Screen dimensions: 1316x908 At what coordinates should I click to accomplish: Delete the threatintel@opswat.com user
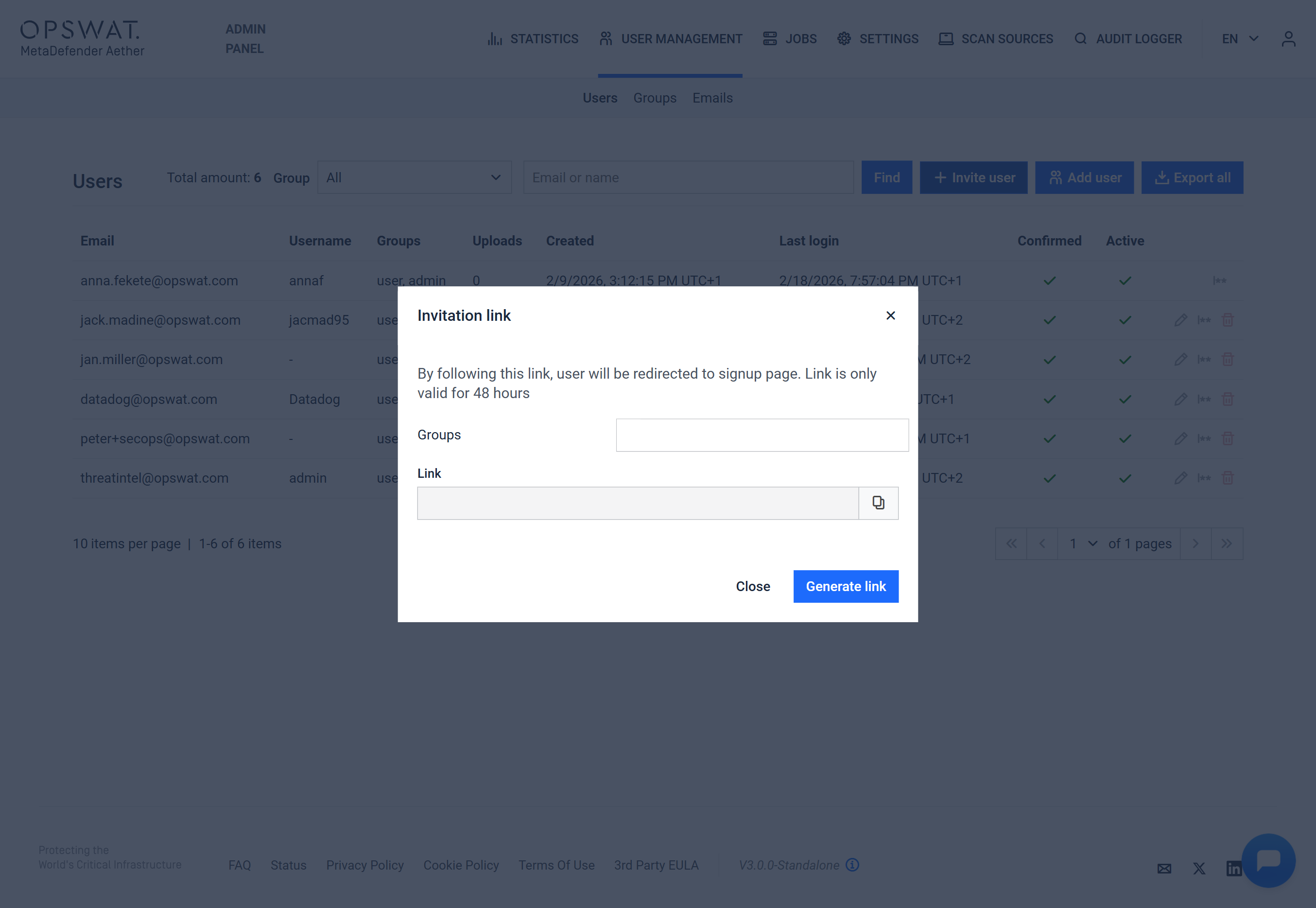click(1227, 478)
